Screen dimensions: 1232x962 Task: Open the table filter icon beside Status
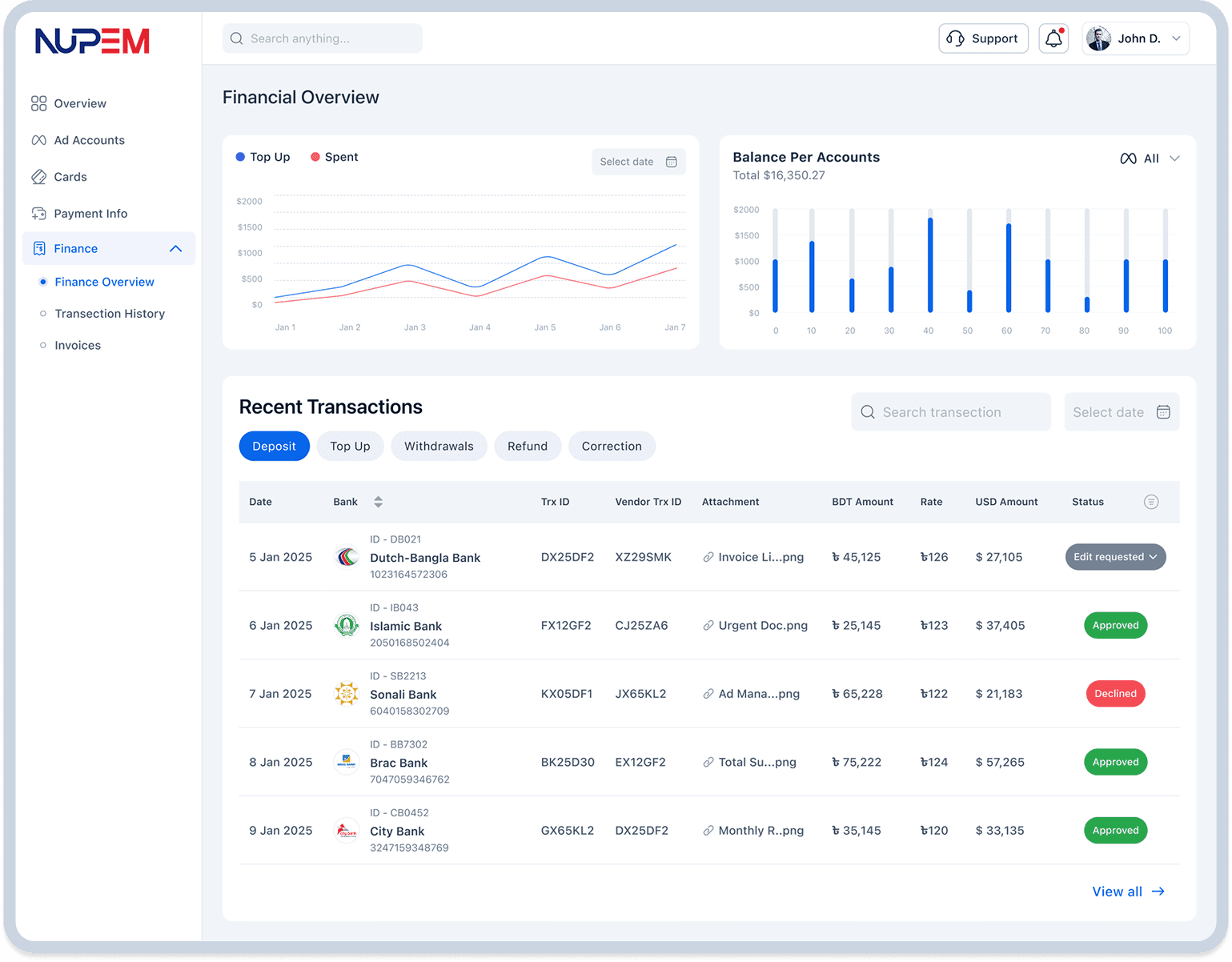pyautogui.click(x=1150, y=502)
